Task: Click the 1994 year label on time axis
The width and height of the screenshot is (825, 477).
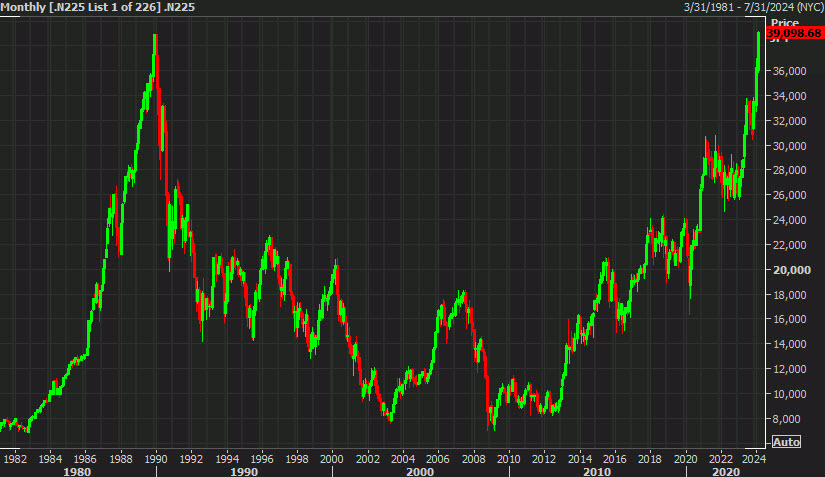Action: (227, 459)
